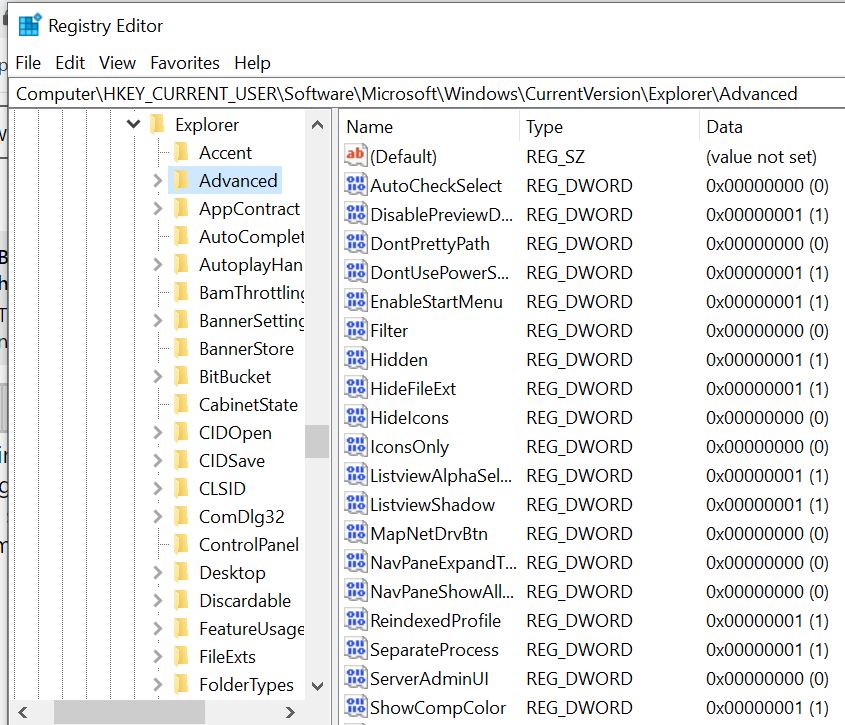Click '(value not set)' data cell
The width and height of the screenshot is (845, 725).
tap(761, 156)
